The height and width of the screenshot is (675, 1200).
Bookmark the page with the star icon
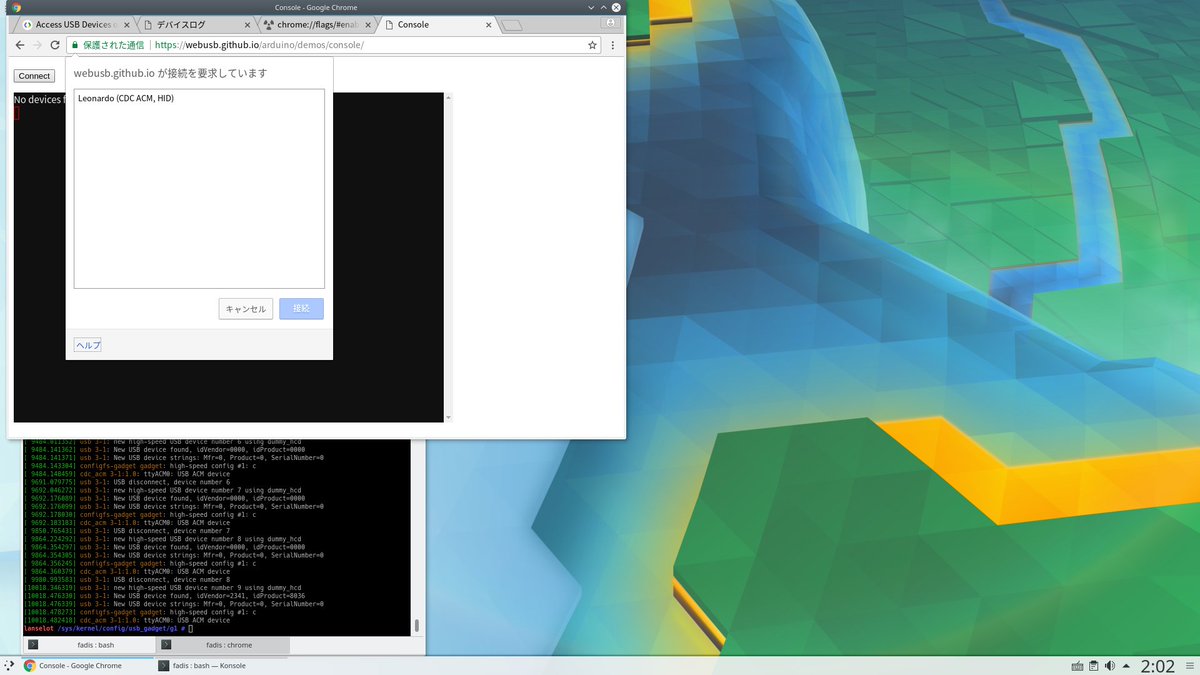pyautogui.click(x=592, y=45)
